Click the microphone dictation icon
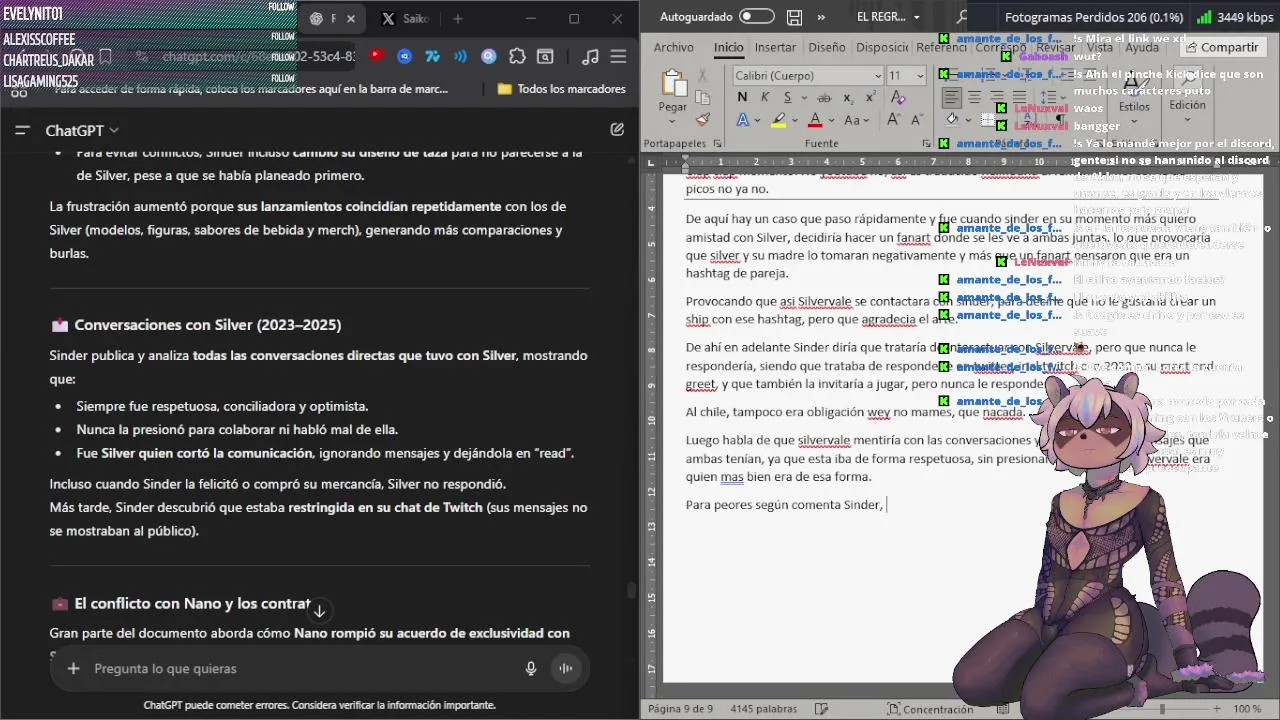1280x720 pixels. (531, 668)
